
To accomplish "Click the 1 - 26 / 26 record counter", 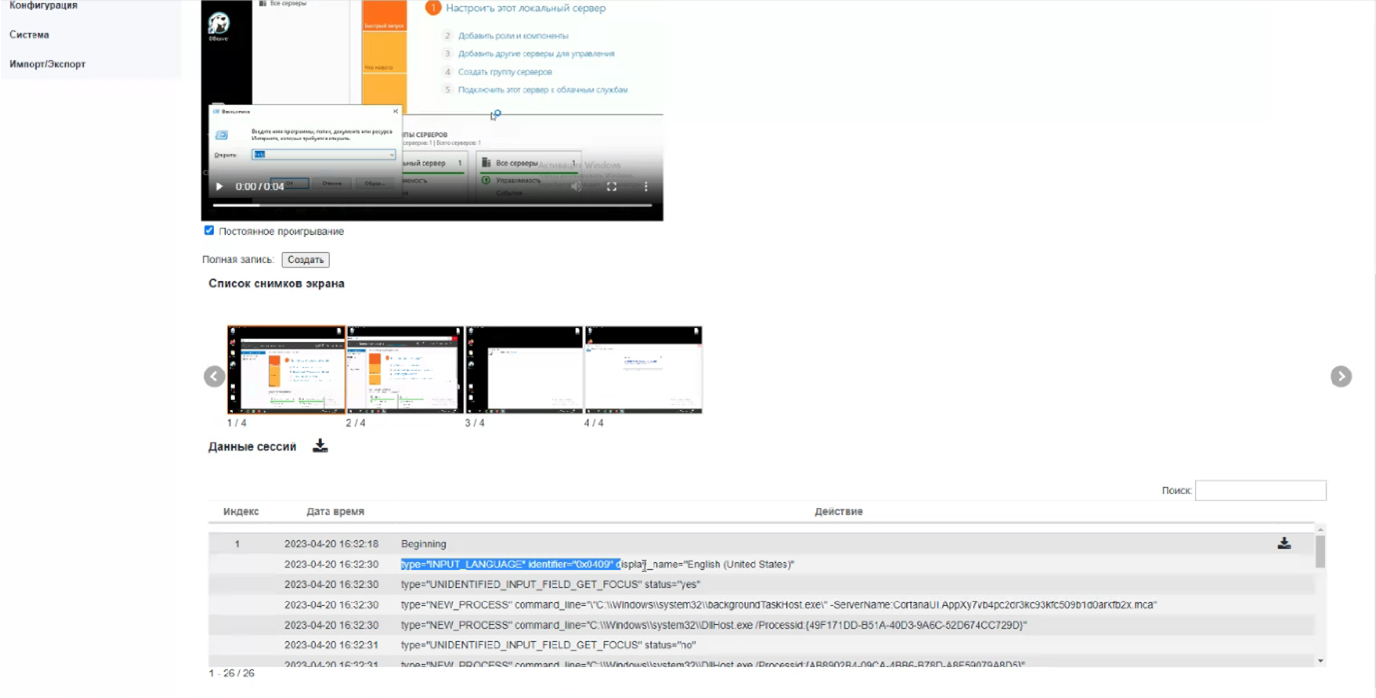I will coord(232,673).
